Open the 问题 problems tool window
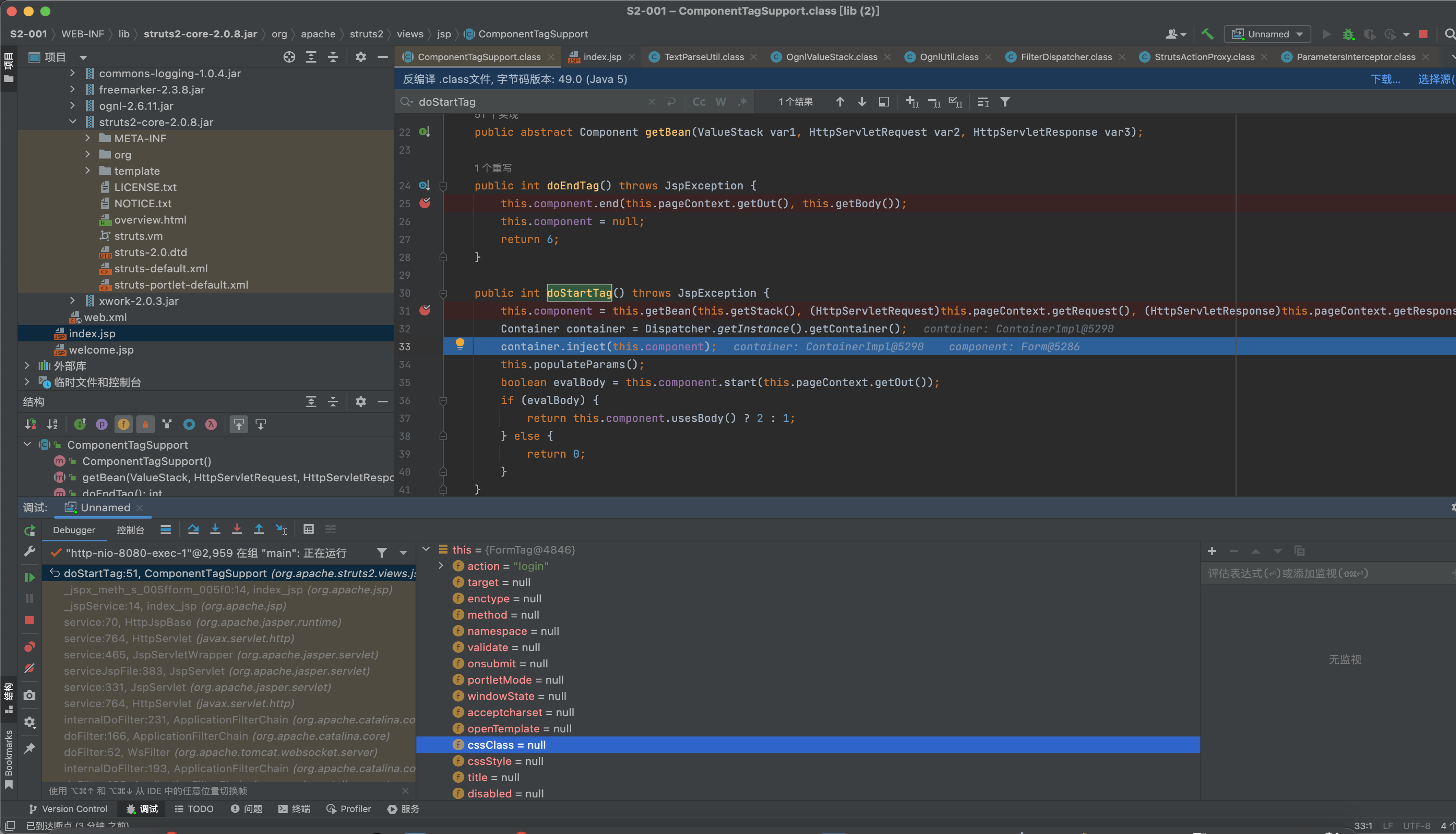 click(247, 809)
